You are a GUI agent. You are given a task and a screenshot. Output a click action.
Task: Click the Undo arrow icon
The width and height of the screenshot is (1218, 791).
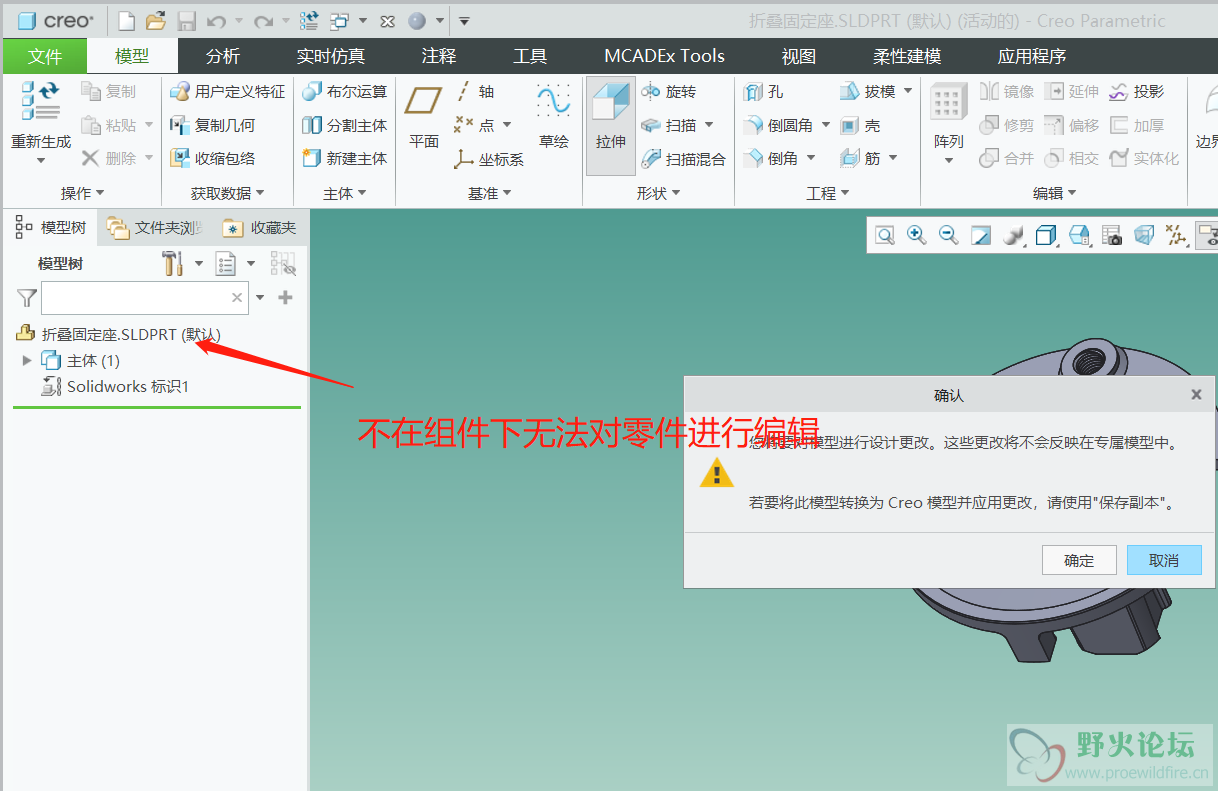point(216,20)
